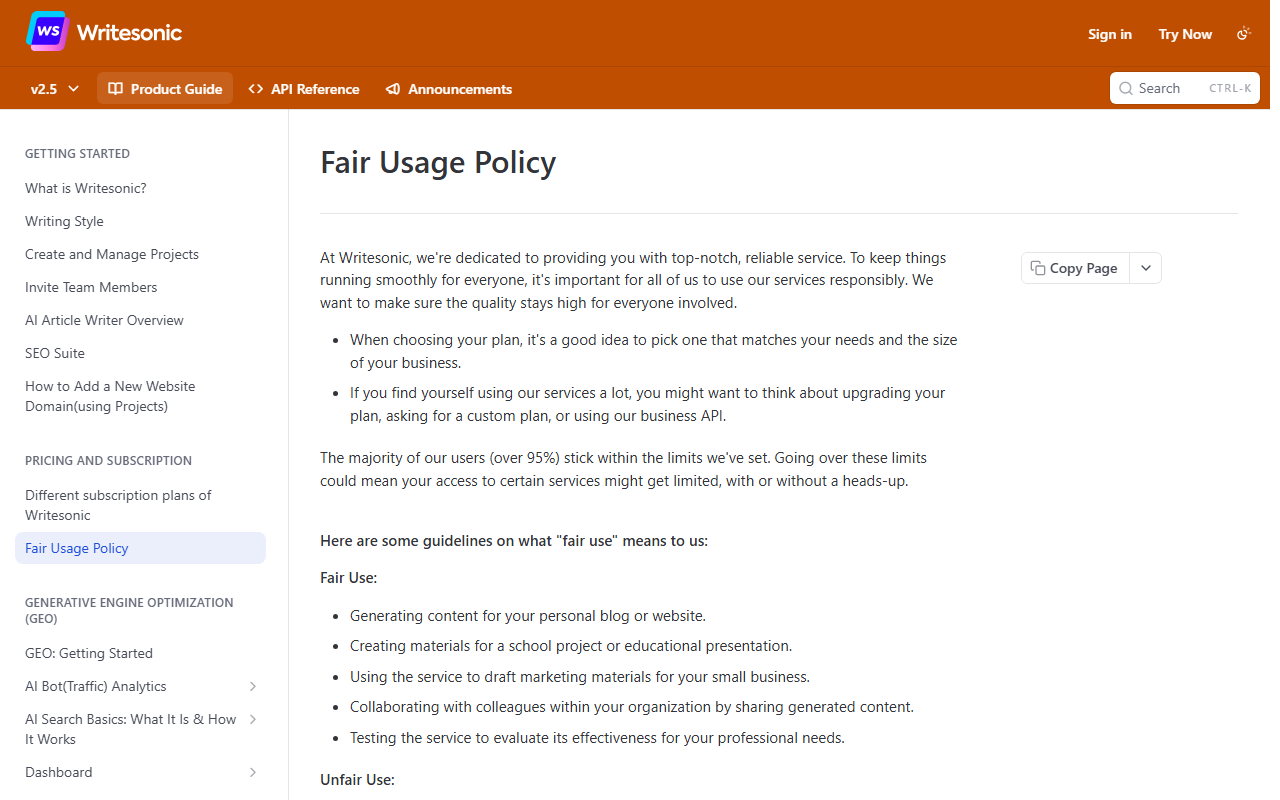Click the Writesonic wordmark text
Screen dimensions: 1280x800
[129, 32]
